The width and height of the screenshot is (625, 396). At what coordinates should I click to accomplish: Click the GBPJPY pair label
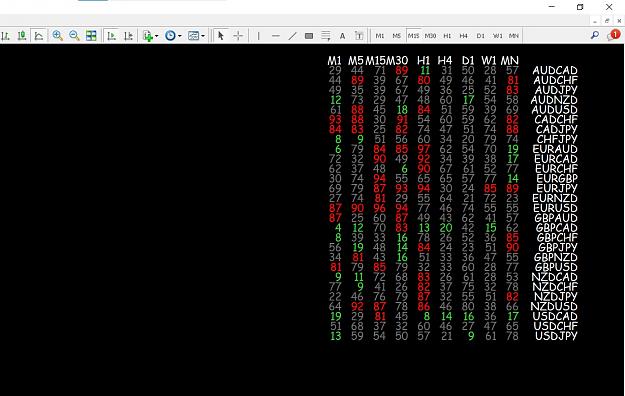click(558, 247)
